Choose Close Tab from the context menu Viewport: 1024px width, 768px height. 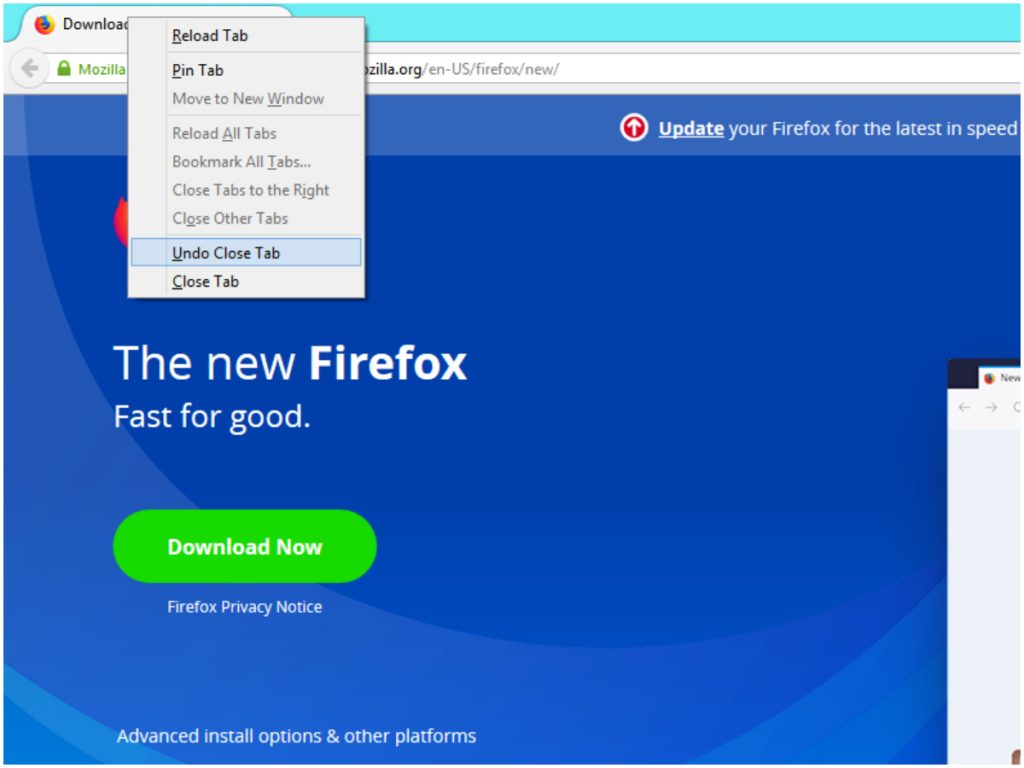coord(246,281)
